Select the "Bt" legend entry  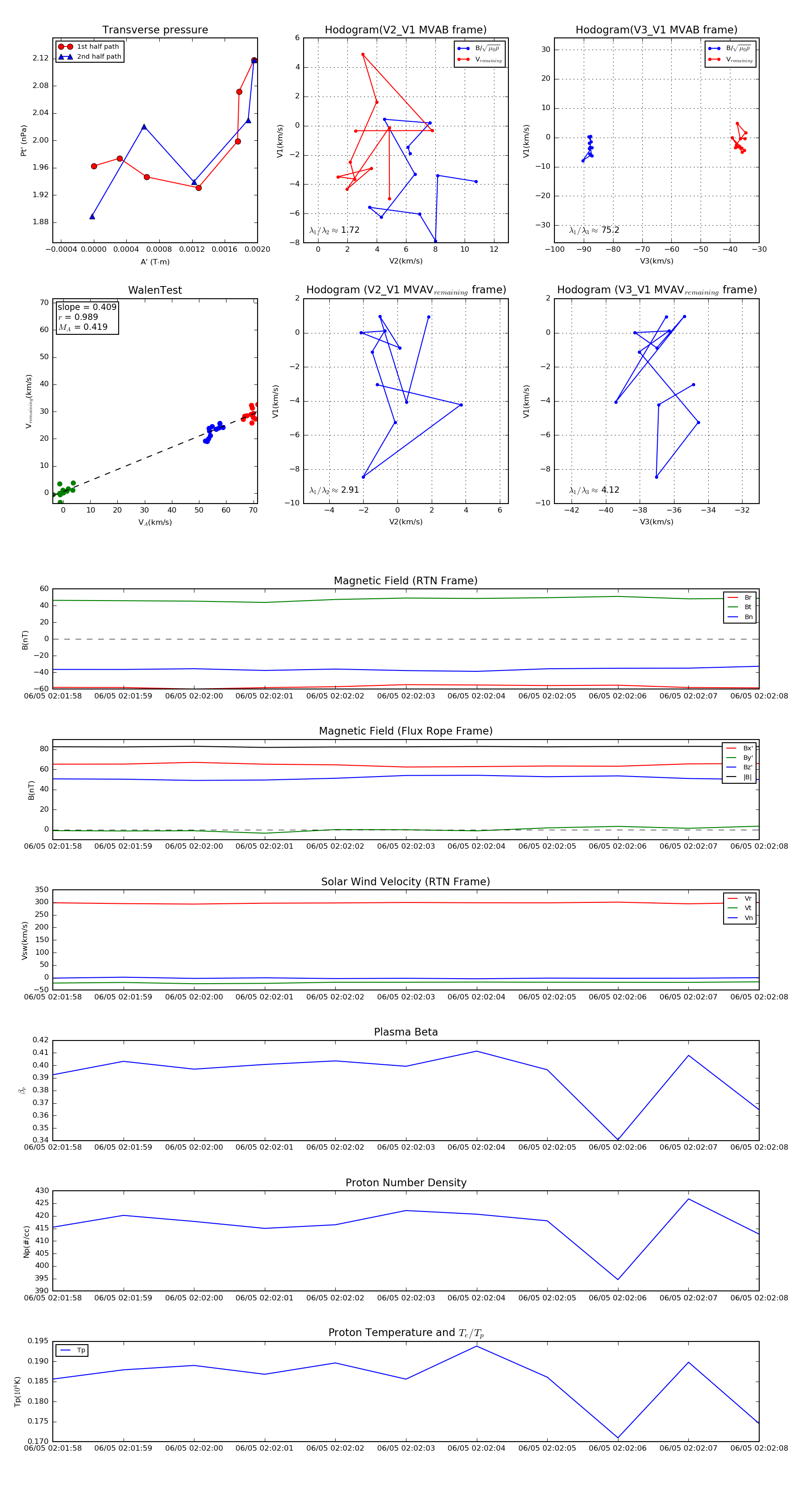tap(740, 607)
